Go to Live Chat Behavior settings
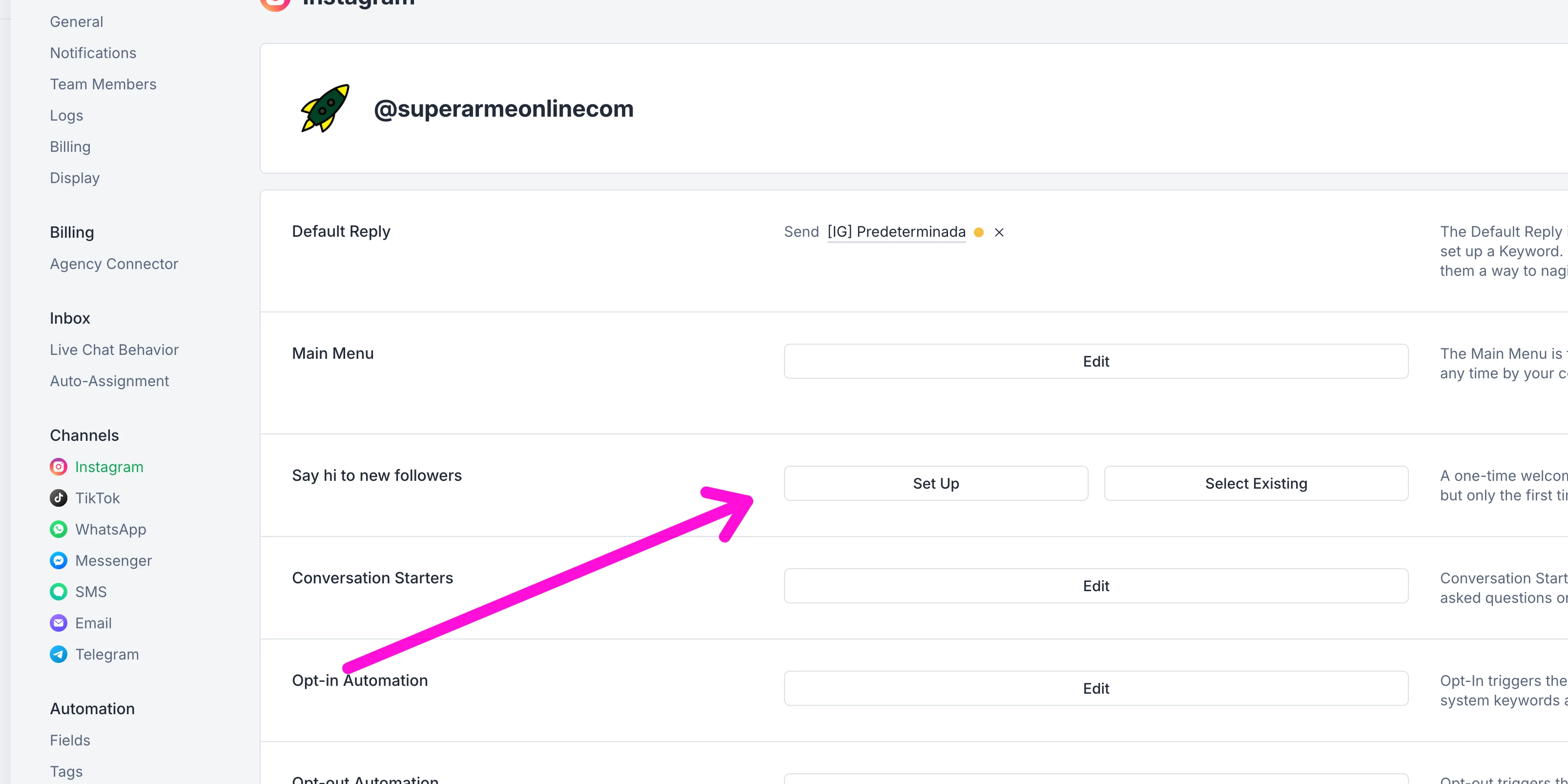 click(x=114, y=350)
